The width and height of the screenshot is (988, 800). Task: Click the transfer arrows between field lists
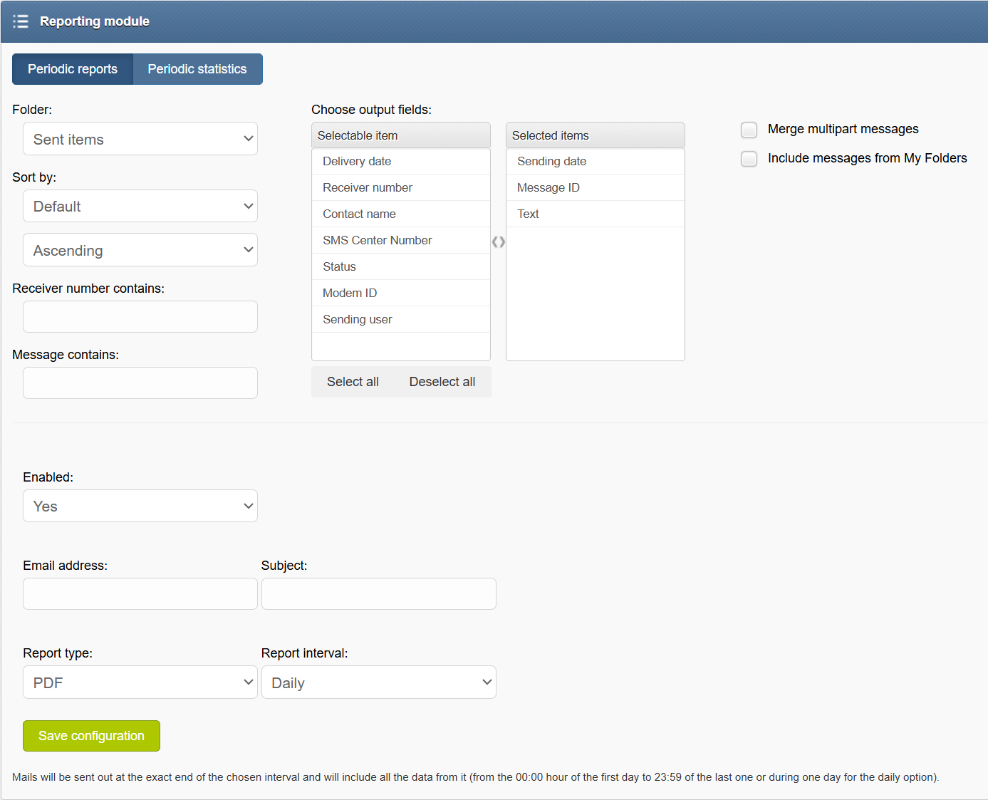pyautogui.click(x=498, y=242)
